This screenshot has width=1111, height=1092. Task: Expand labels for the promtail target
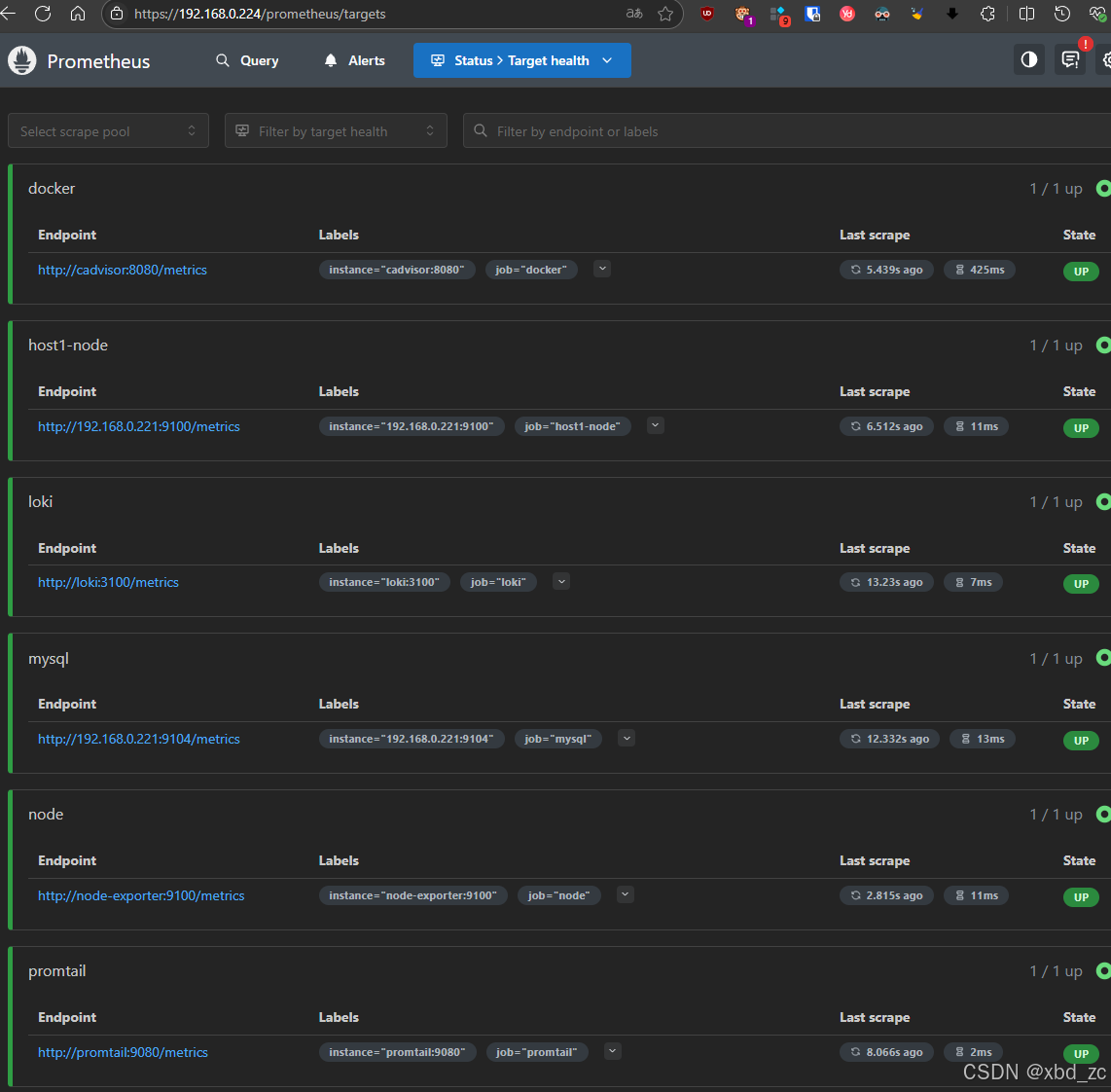[613, 1051]
